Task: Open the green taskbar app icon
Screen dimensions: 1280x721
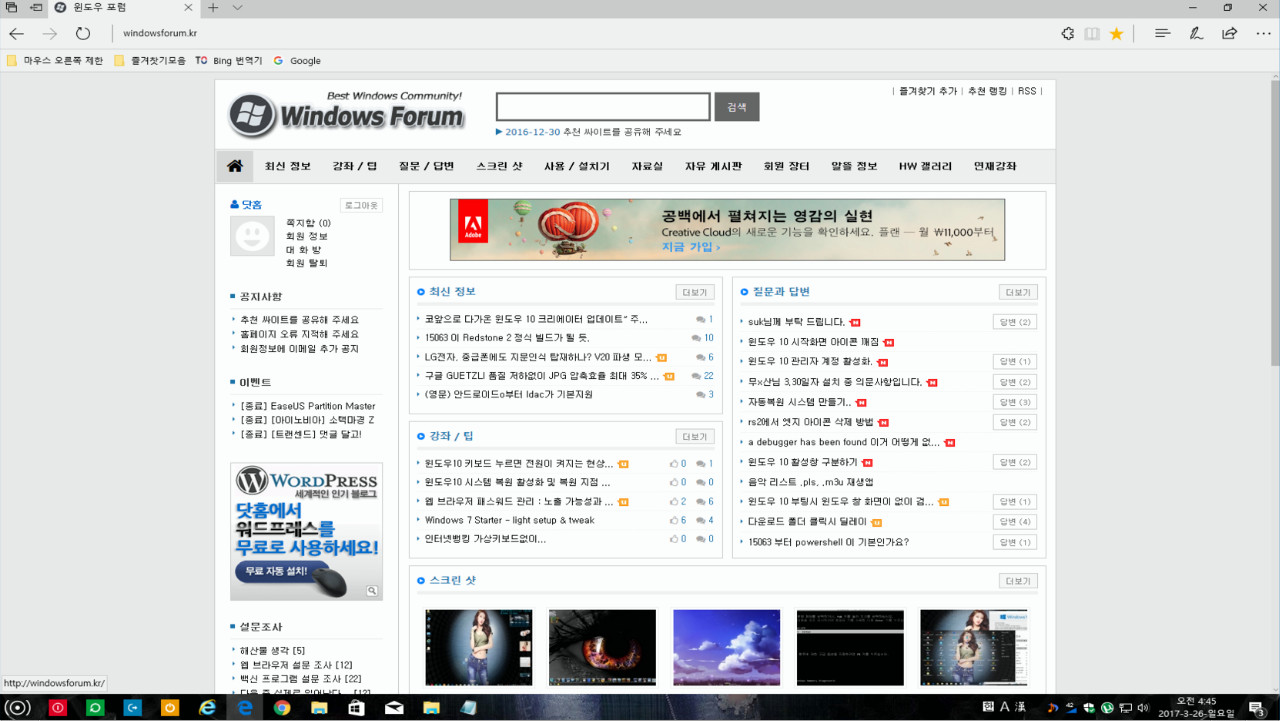Action: pos(96,708)
